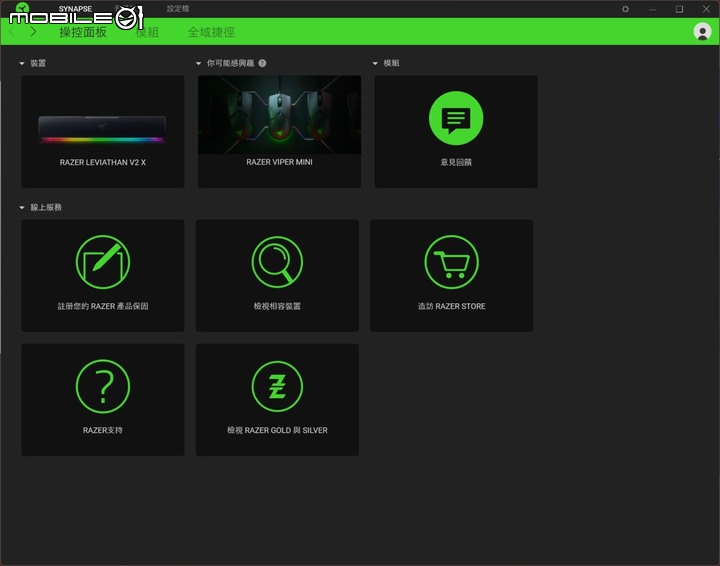Click the shopping cart icon for Razer Store
Screen dimensions: 720x566
point(452,262)
